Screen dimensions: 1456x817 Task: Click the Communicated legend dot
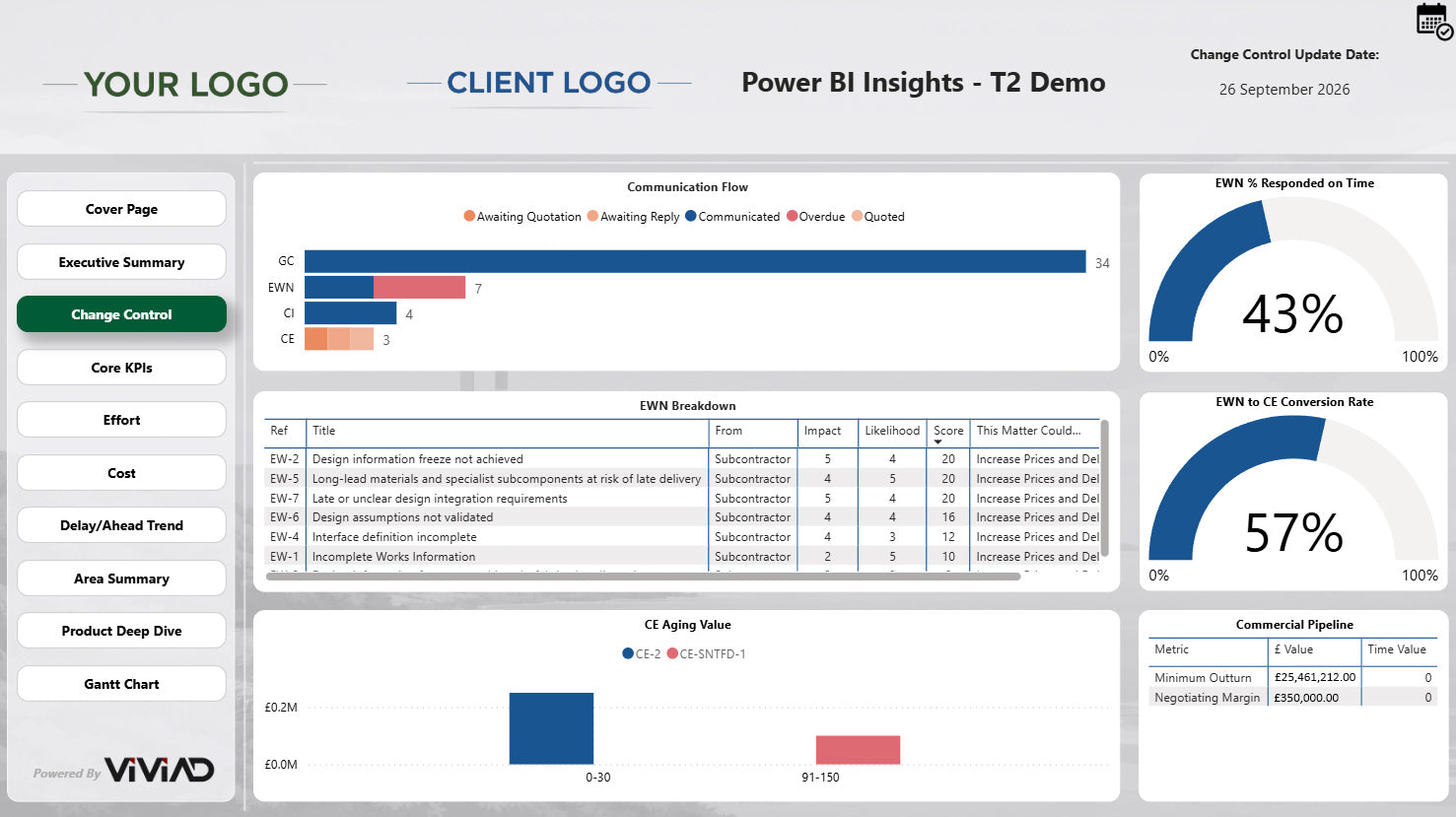click(x=691, y=217)
